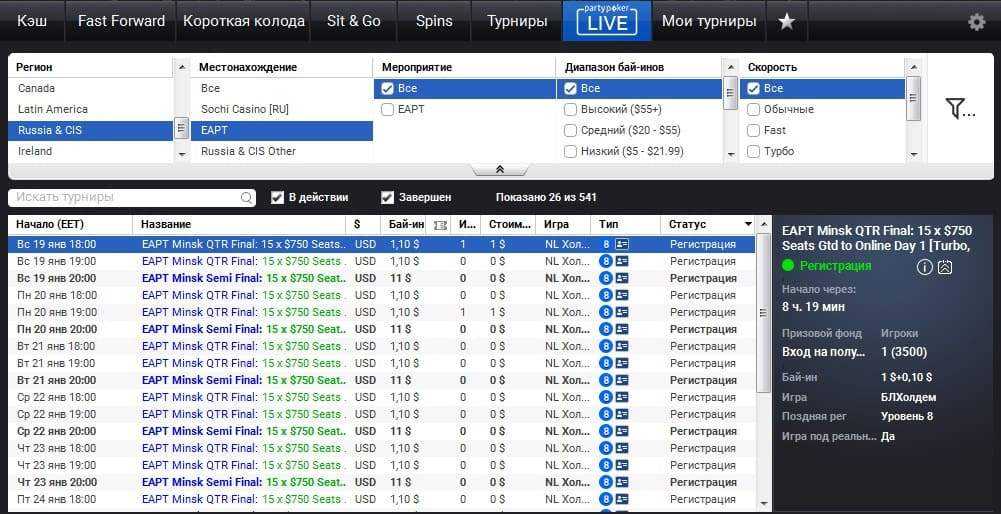Click 8-max icon in Пн 20 янв 20:00 row
This screenshot has height=514, width=1001.
[x=606, y=329]
